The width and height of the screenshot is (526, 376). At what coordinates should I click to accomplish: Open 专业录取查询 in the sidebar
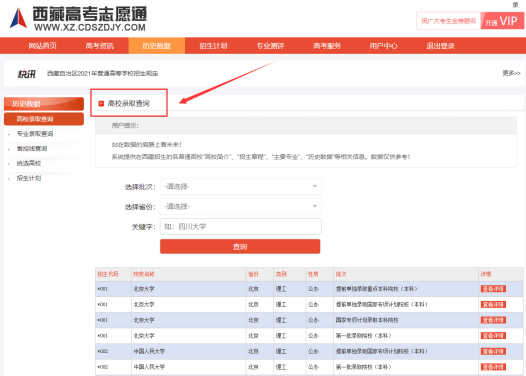point(35,134)
